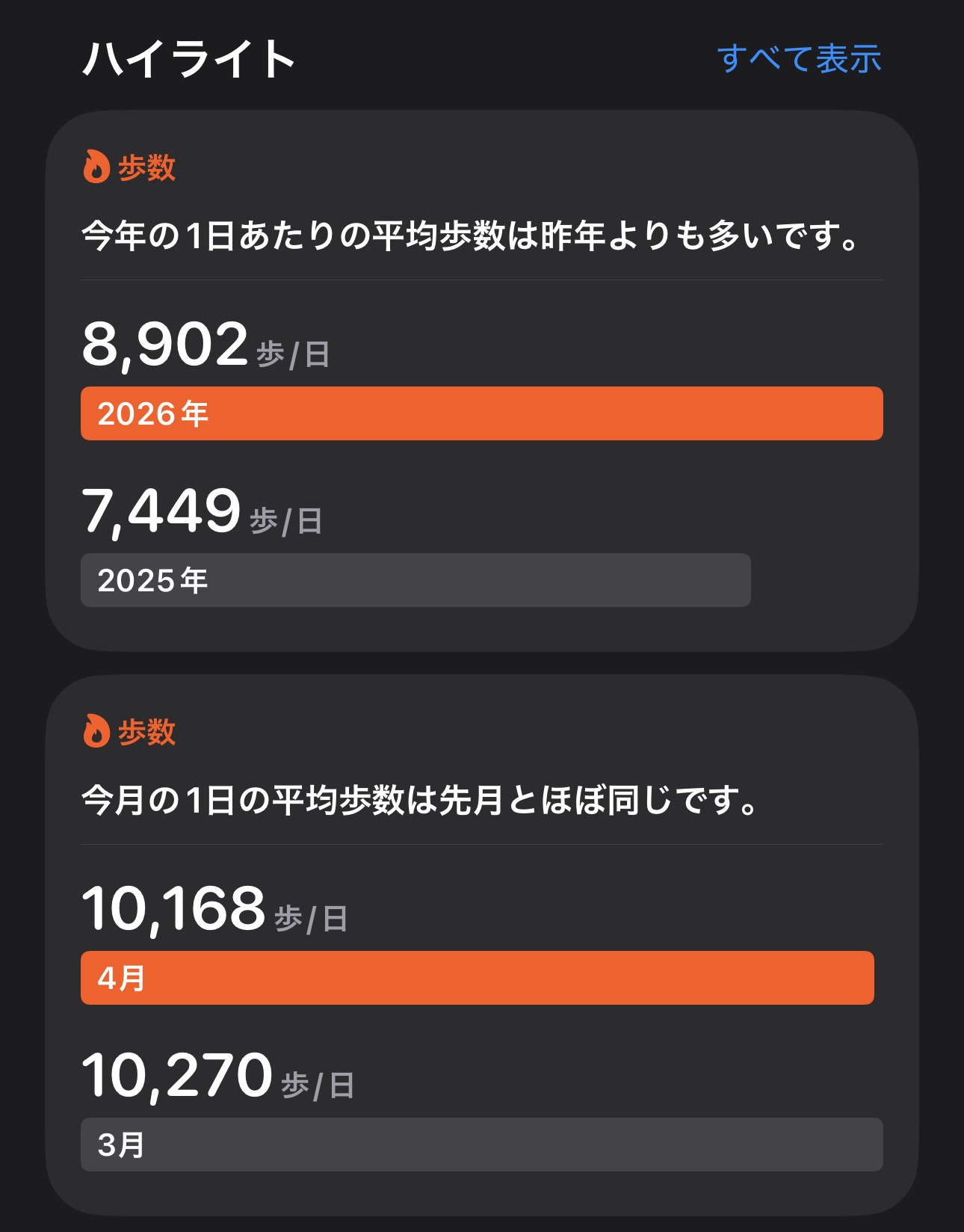Image resolution: width=964 pixels, height=1232 pixels.
Task: Click the 10,270 steps value
Action: pyautogui.click(x=176, y=1076)
